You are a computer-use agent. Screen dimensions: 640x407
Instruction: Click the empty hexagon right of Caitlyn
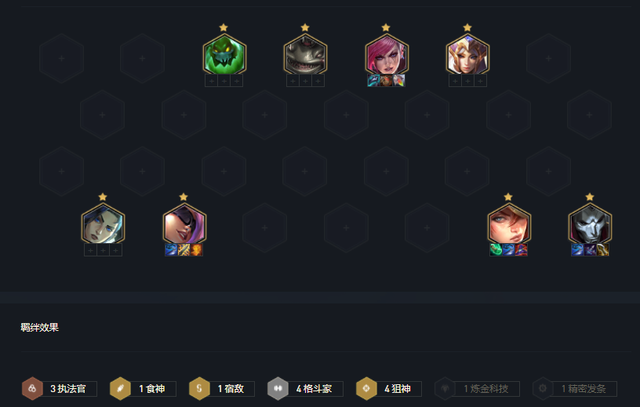(265, 228)
